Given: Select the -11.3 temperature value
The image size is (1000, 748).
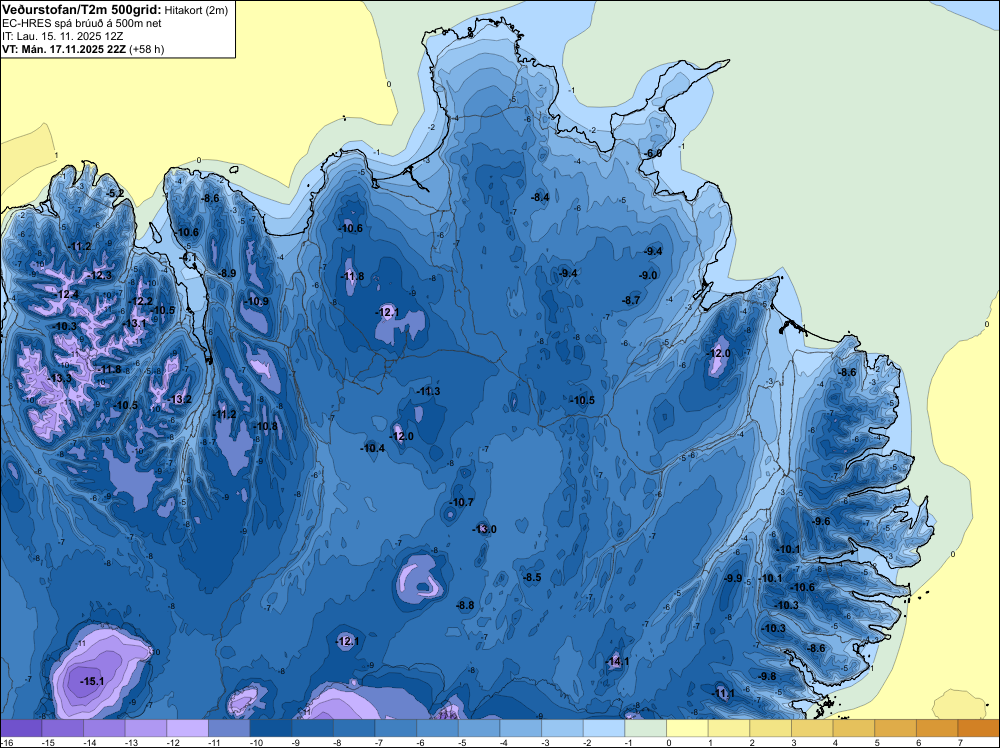Looking at the screenshot, I should tap(428, 392).
